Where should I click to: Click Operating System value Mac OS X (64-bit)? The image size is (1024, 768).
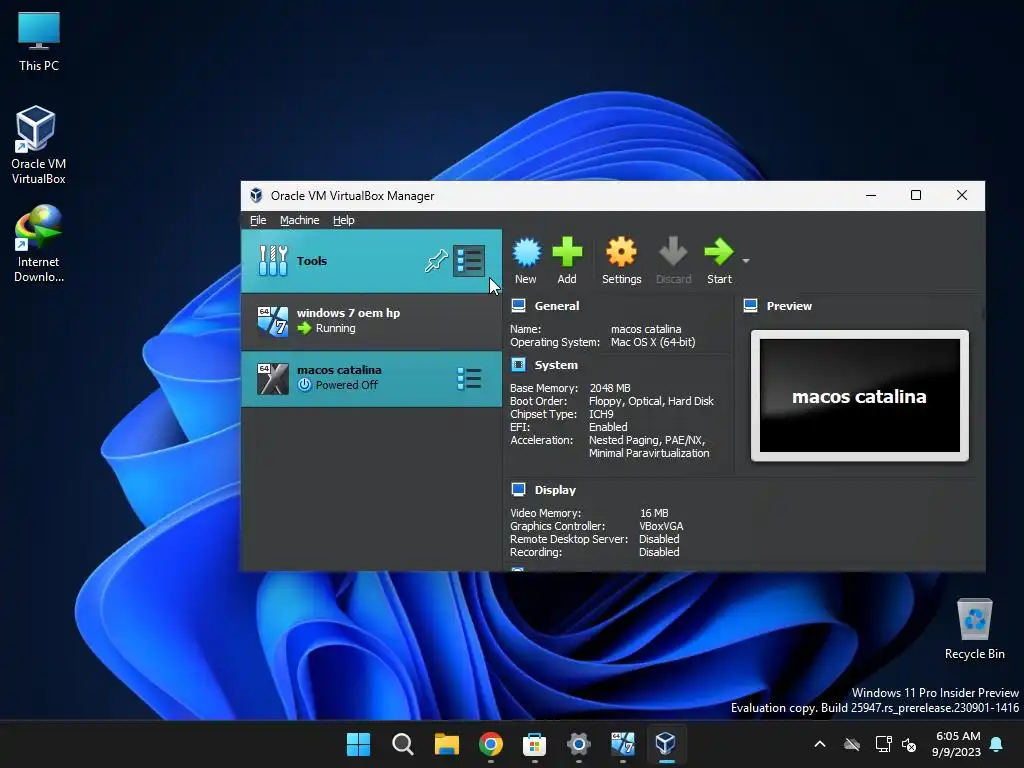click(x=653, y=342)
